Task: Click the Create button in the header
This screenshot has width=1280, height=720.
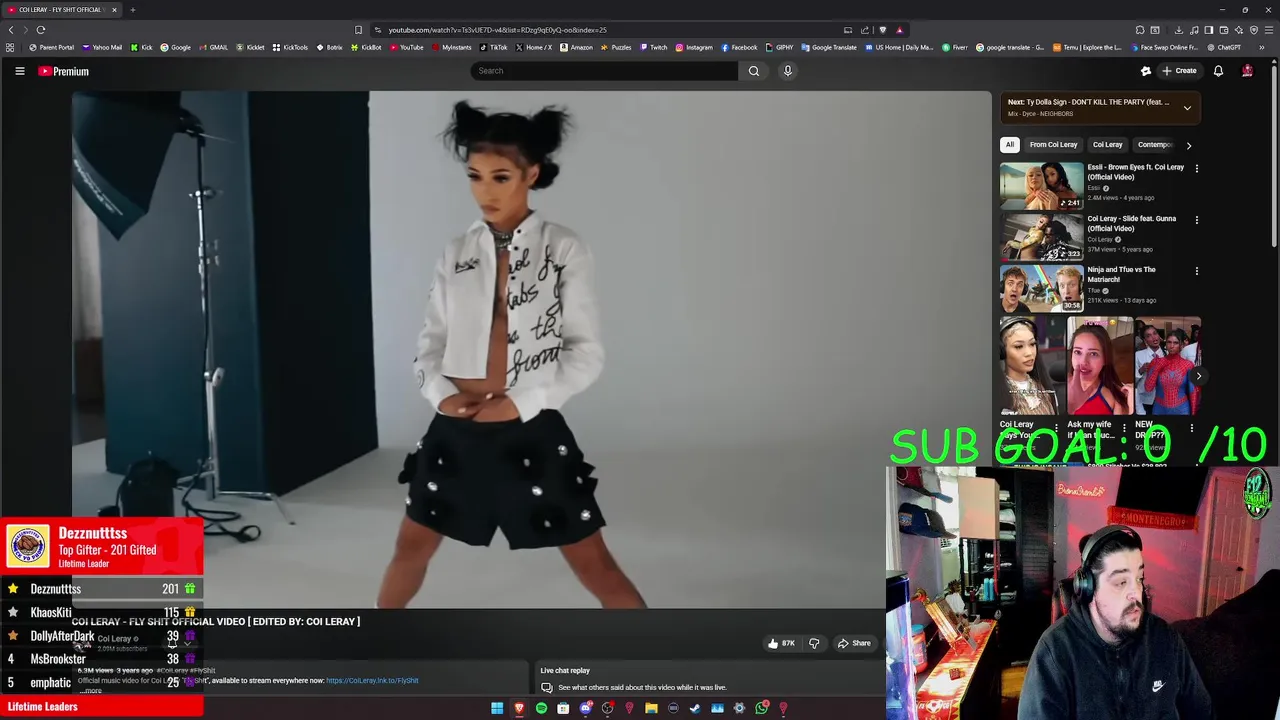Action: click(x=1178, y=71)
